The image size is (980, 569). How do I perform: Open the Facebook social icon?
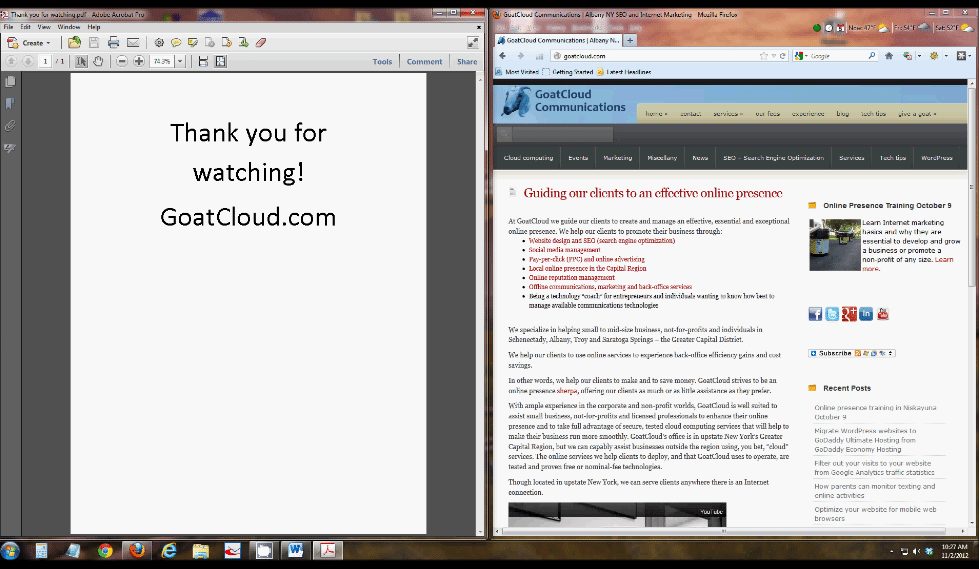coord(815,314)
